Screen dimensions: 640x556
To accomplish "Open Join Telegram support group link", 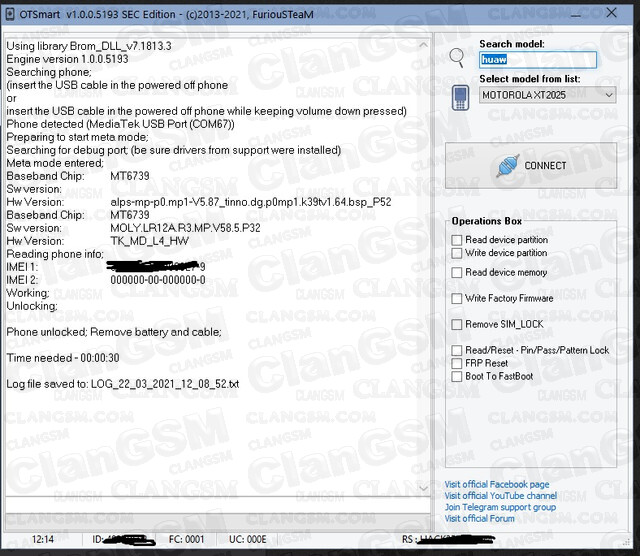I will (x=500, y=507).
